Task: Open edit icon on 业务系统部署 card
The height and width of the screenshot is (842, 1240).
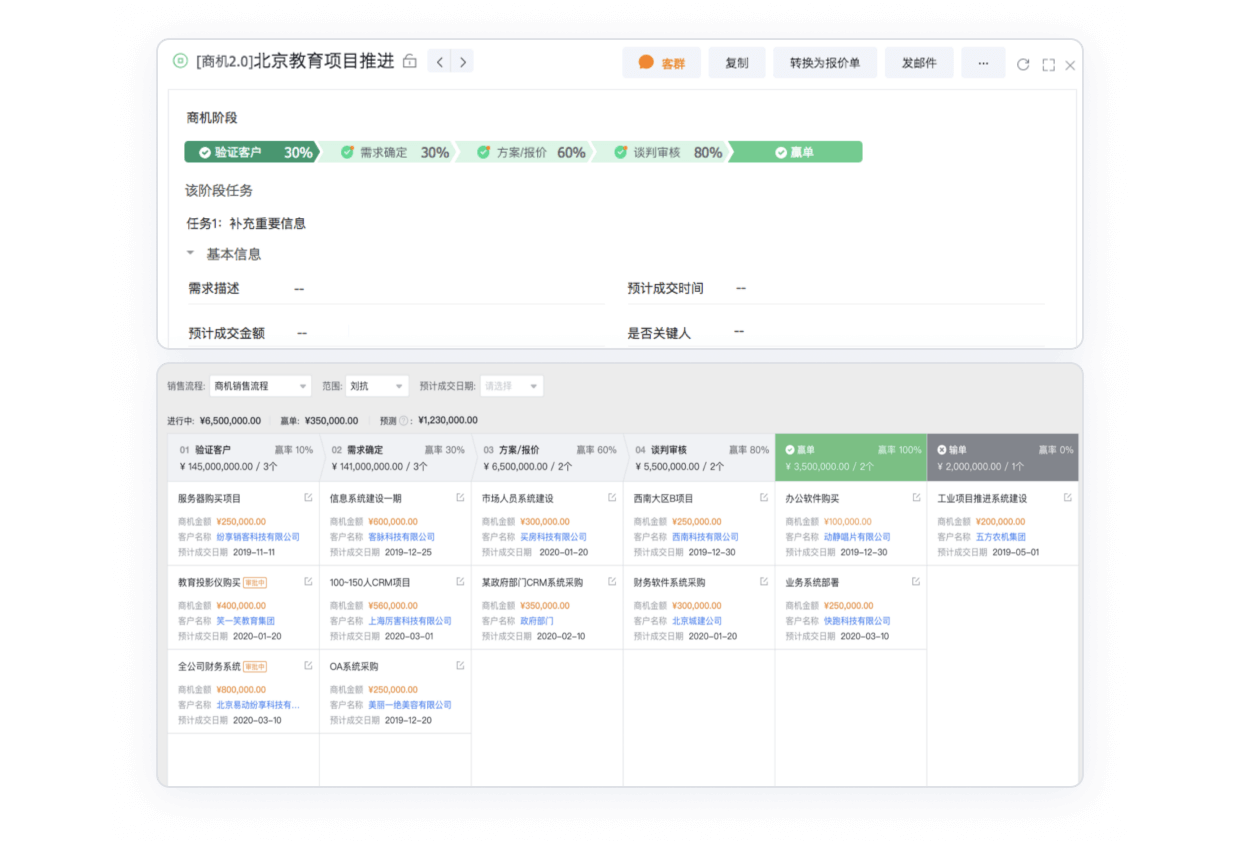Action: [916, 581]
